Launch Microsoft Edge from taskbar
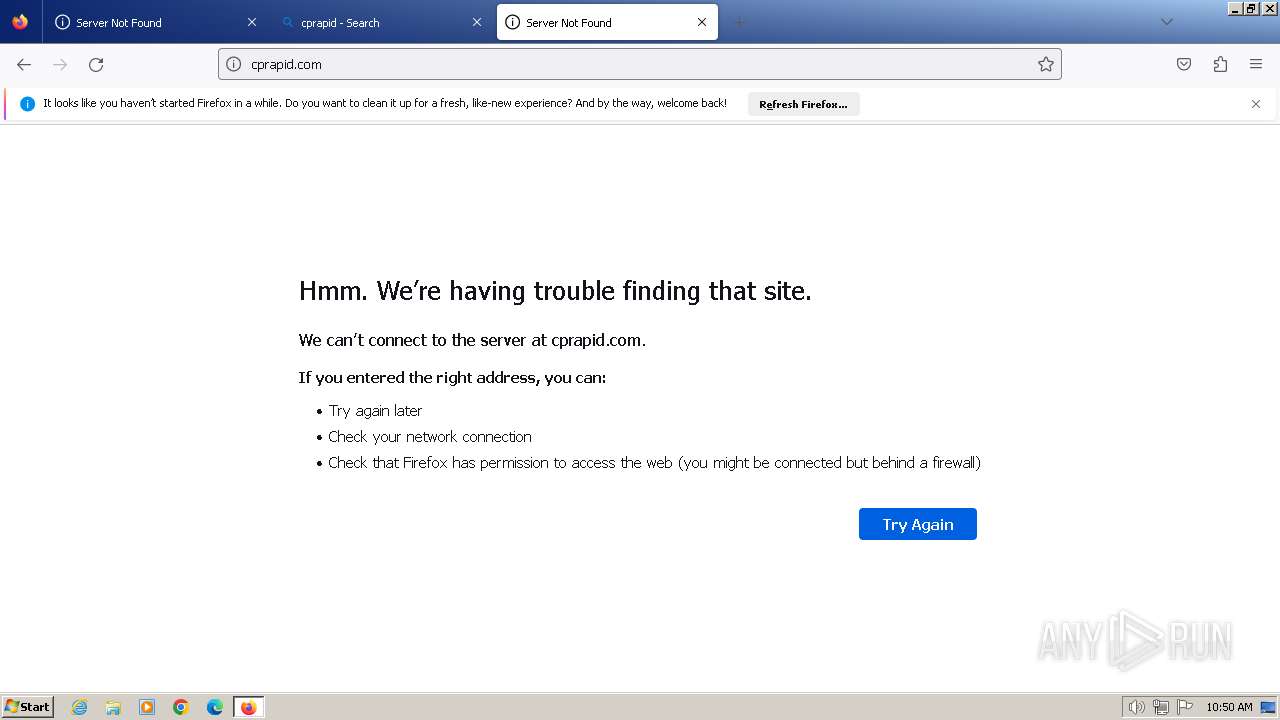This screenshot has width=1280, height=720. pos(215,707)
